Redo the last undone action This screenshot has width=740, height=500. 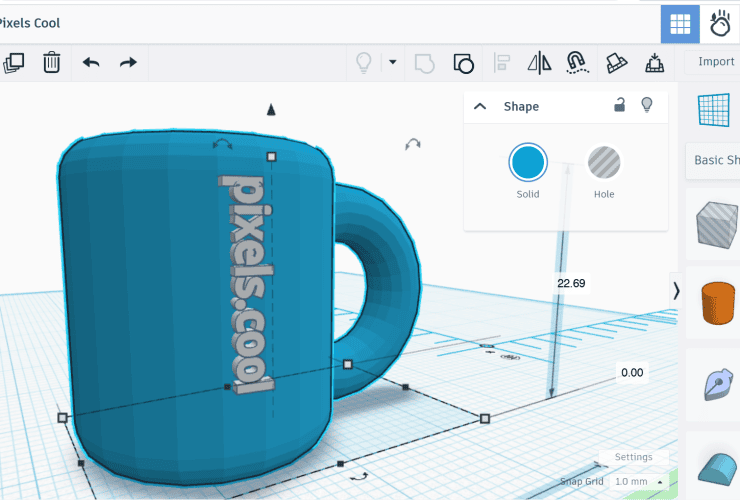(x=128, y=62)
